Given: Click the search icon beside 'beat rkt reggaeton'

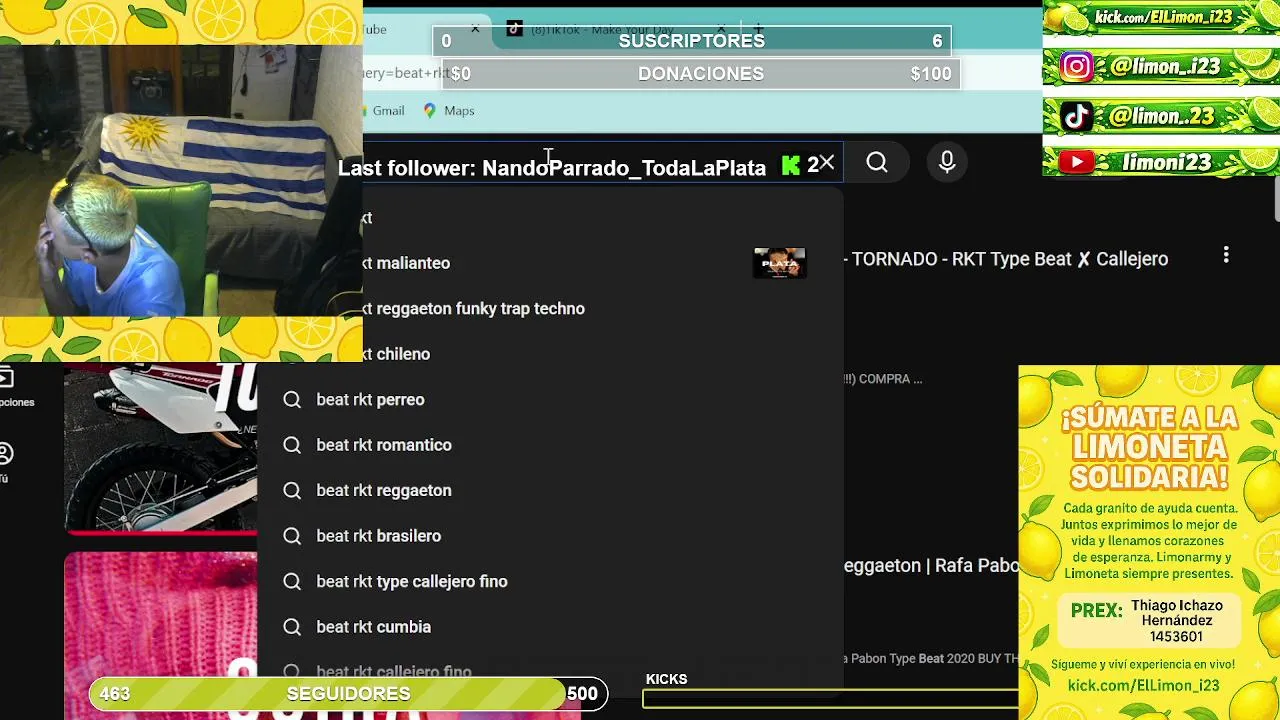Looking at the screenshot, I should [x=292, y=490].
